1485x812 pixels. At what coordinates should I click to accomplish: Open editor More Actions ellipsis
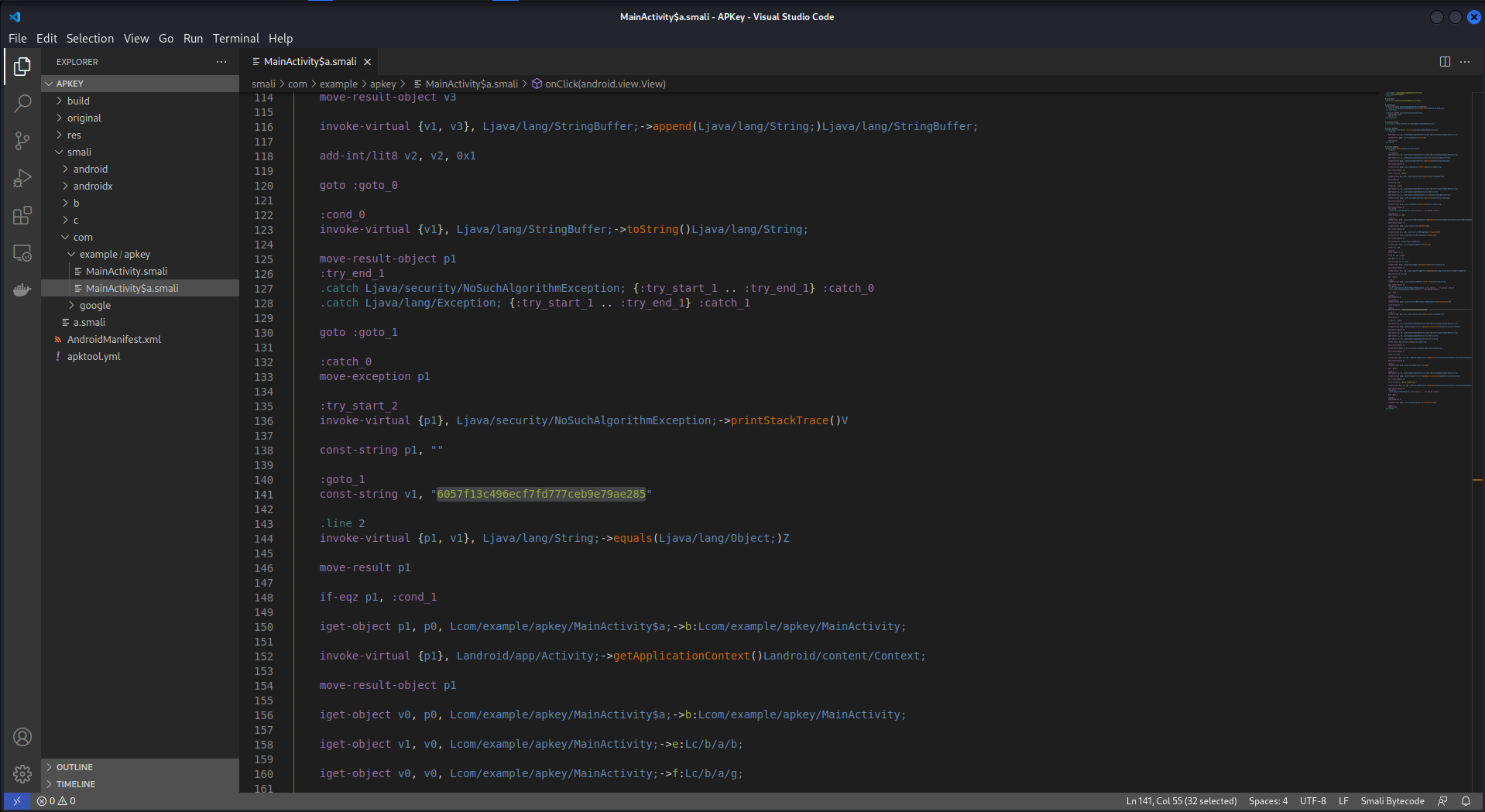1465,62
